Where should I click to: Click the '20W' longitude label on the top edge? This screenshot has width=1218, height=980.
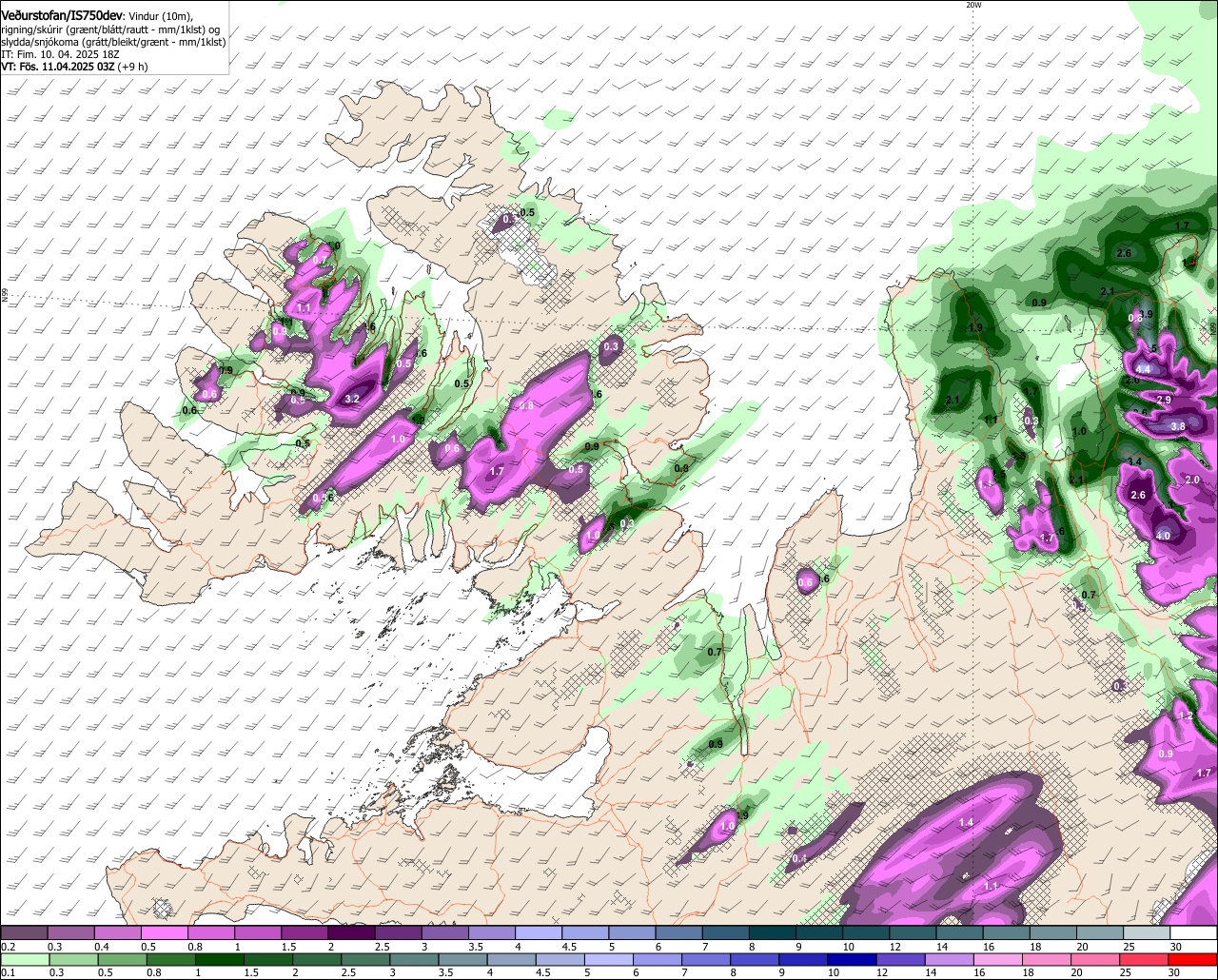[x=972, y=5]
